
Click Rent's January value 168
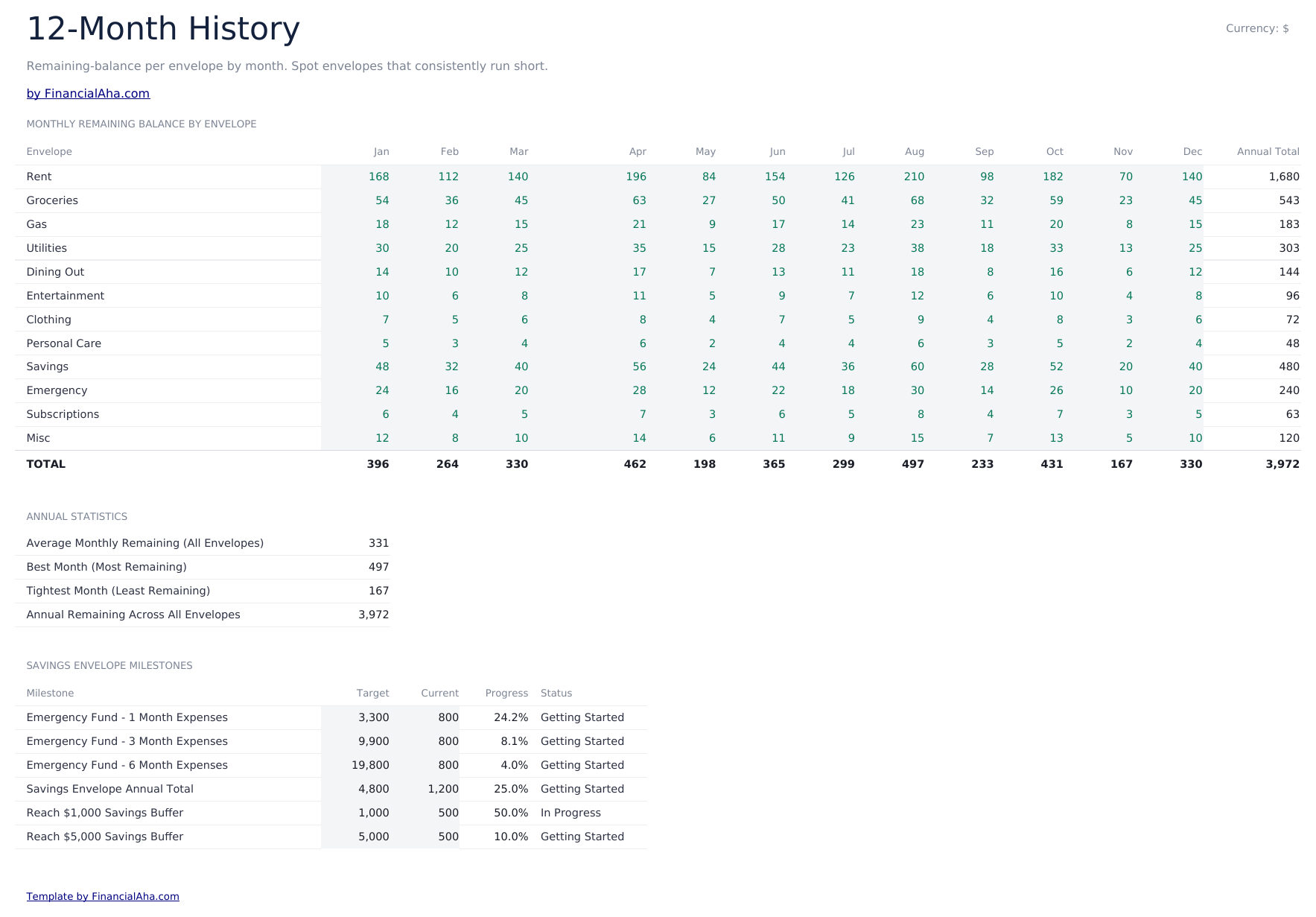tap(379, 177)
